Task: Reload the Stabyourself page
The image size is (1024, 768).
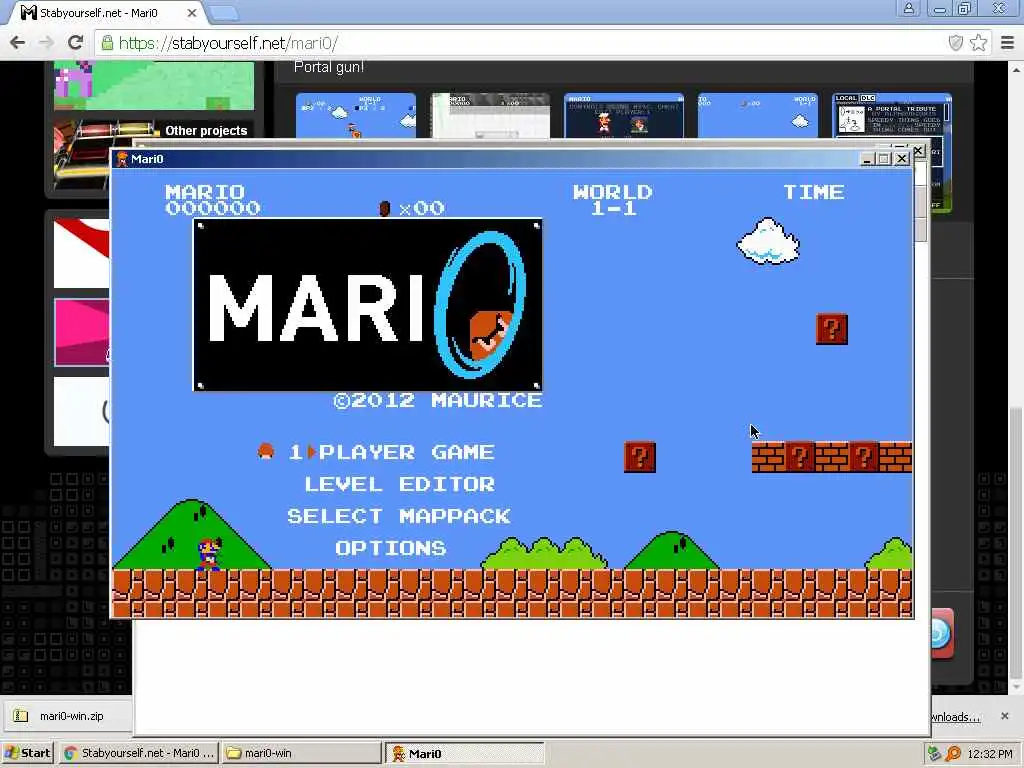Action: tap(75, 43)
